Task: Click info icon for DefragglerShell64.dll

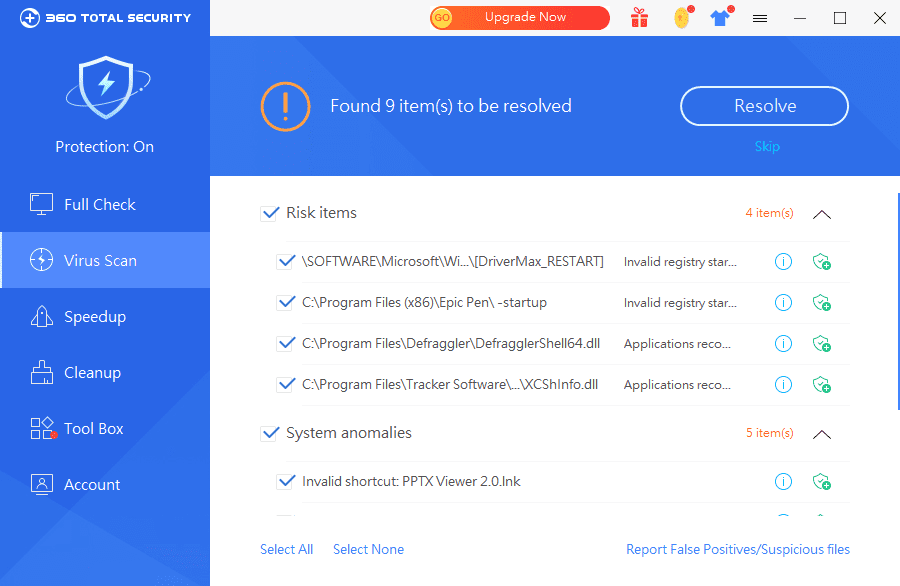Action: (x=784, y=344)
